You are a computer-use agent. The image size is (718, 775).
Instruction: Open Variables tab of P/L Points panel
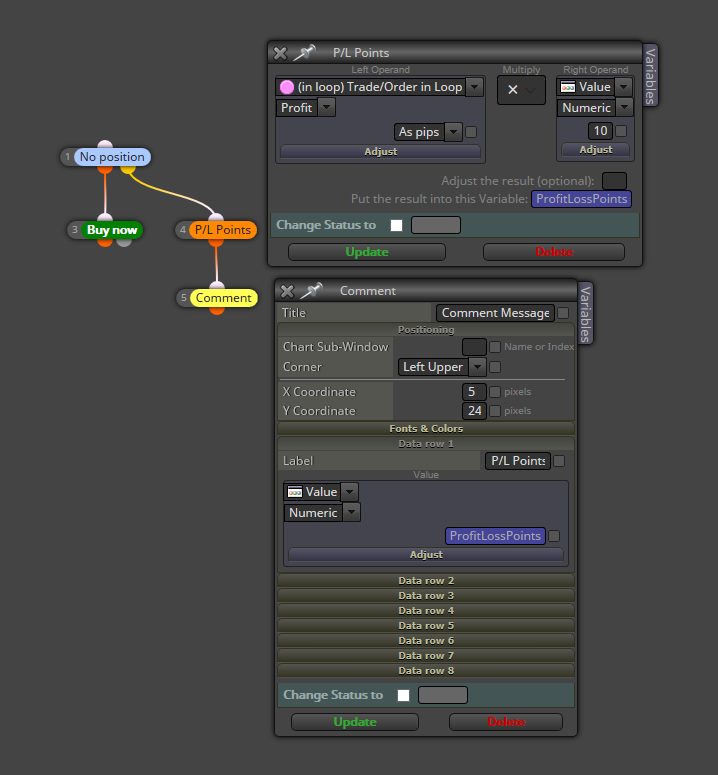tap(650, 75)
